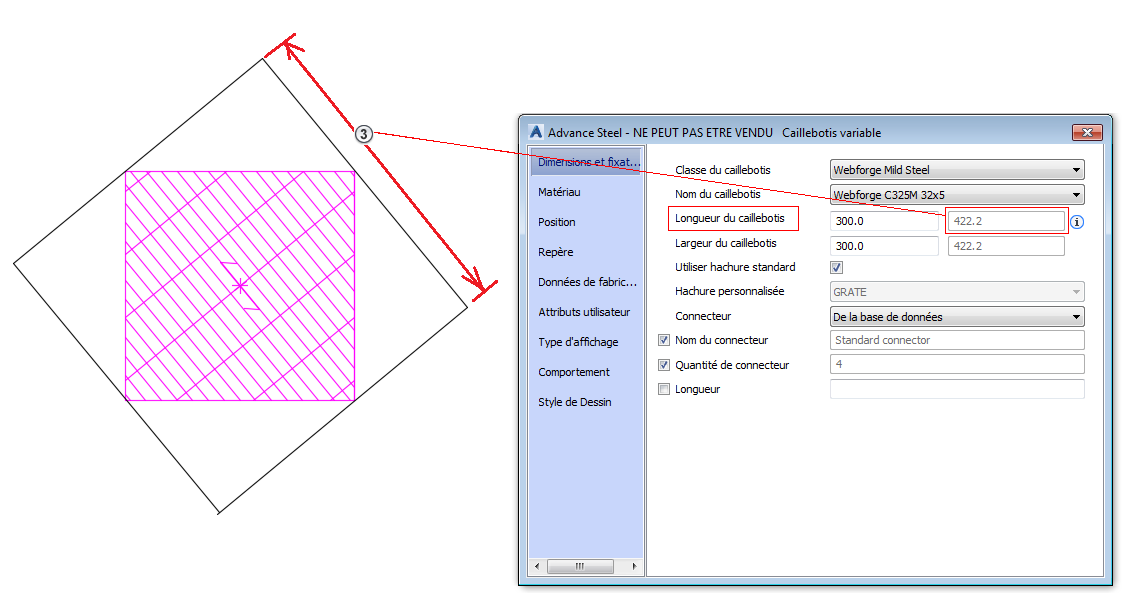Open the Repère tab

[555, 252]
